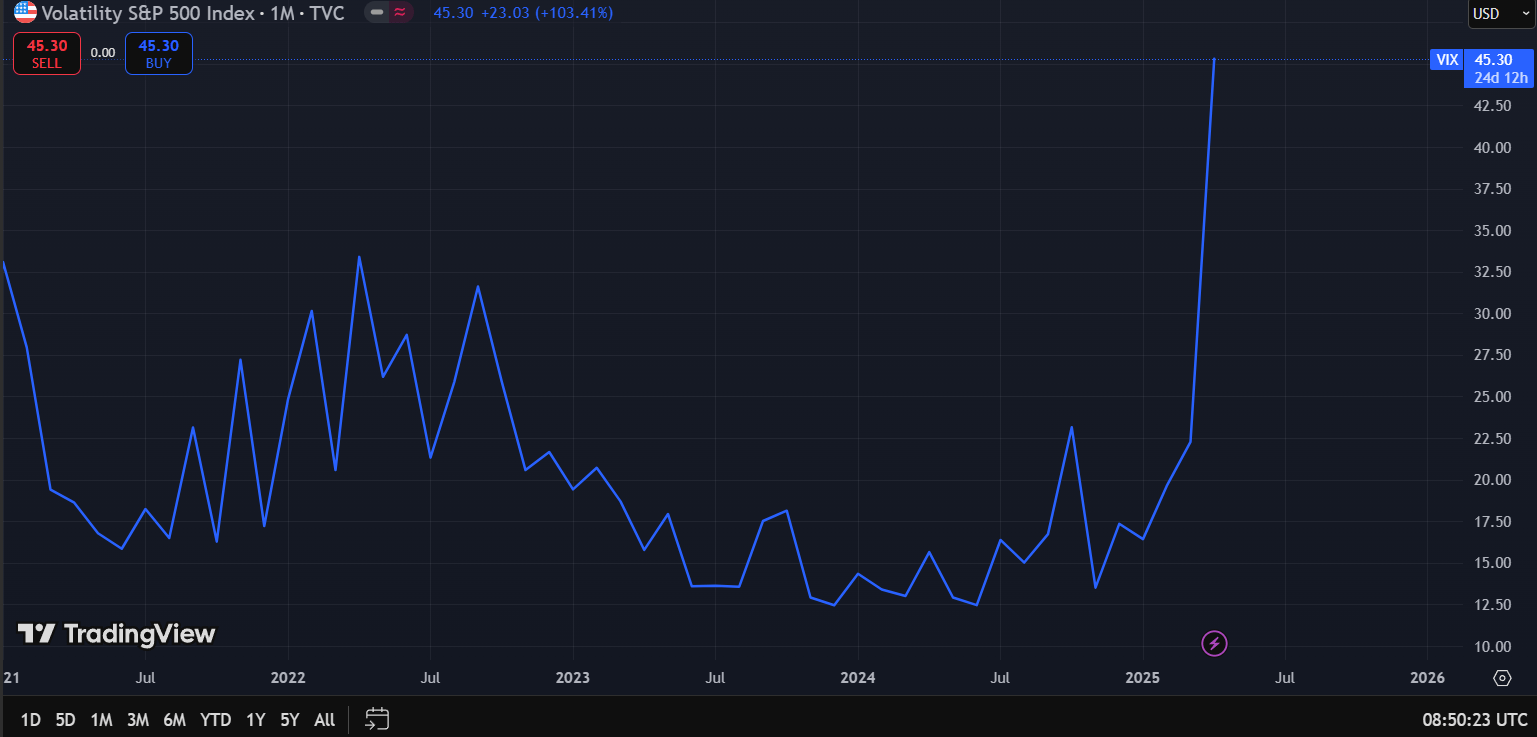The image size is (1537, 737).
Task: Open the USD currency dropdown
Action: point(1498,14)
